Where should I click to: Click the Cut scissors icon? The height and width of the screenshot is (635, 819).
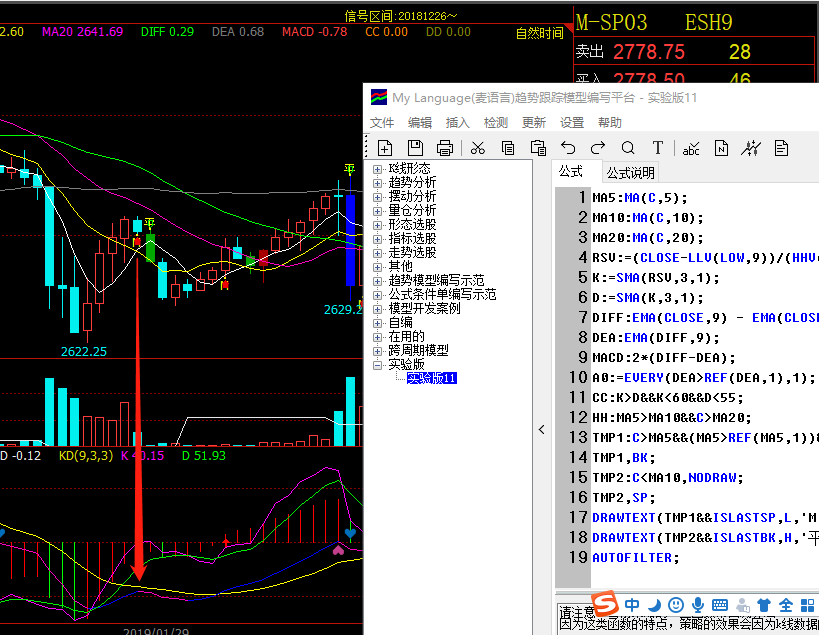point(478,148)
